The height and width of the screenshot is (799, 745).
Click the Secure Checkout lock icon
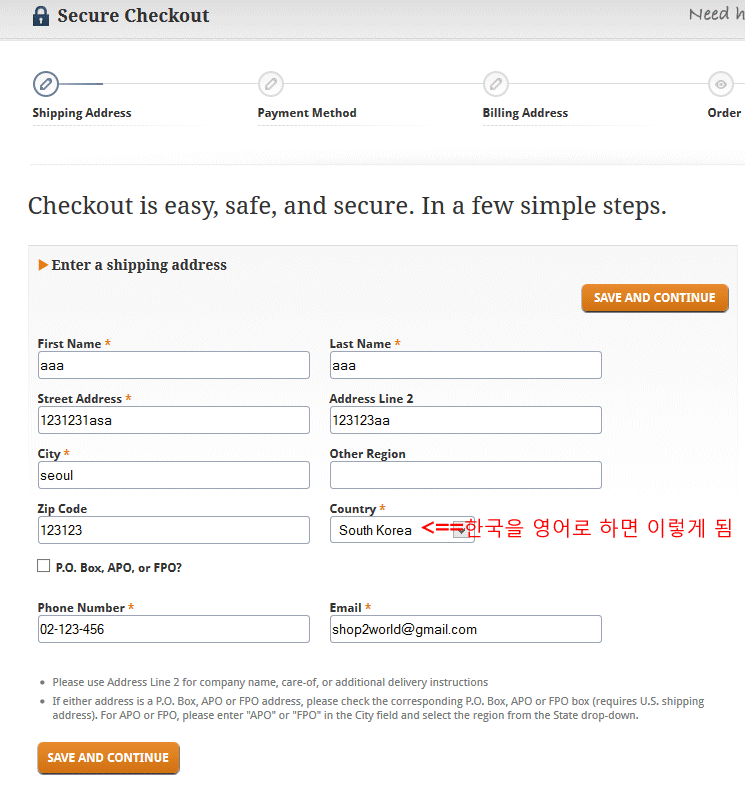tap(41, 16)
